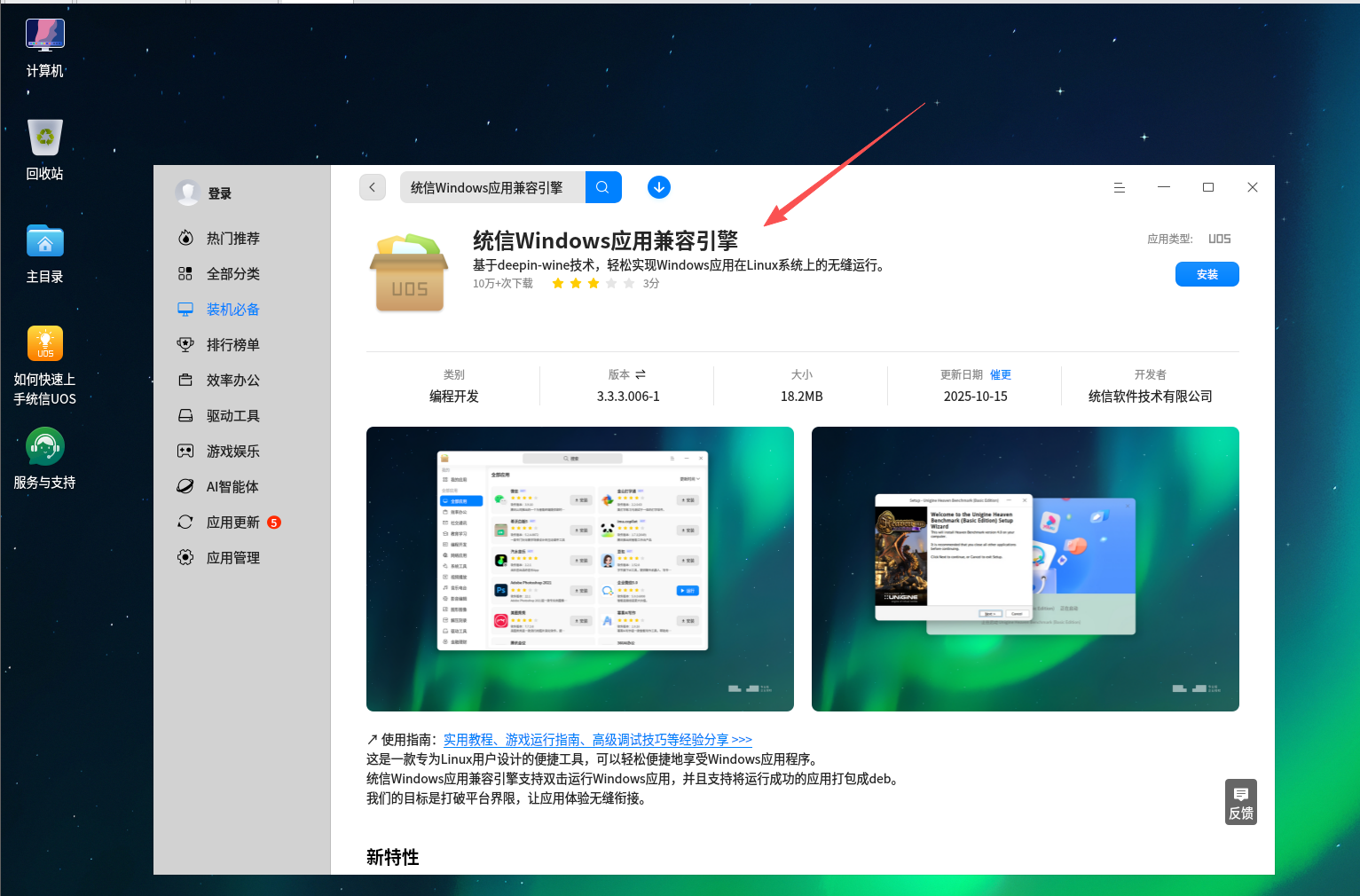The image size is (1360, 896).
Task: Open the AI智能体 section
Action: [x=233, y=486]
